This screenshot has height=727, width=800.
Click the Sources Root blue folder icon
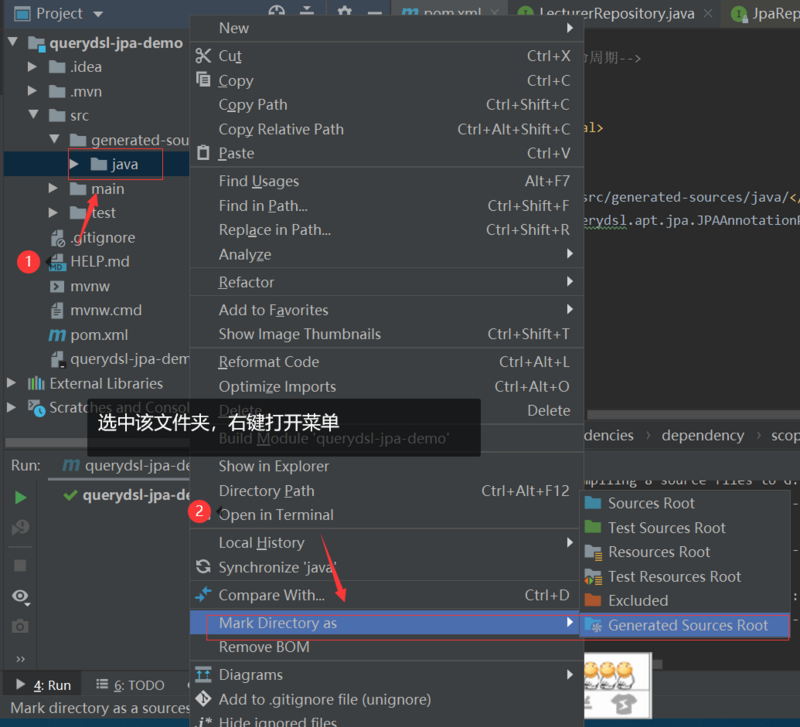(x=592, y=503)
